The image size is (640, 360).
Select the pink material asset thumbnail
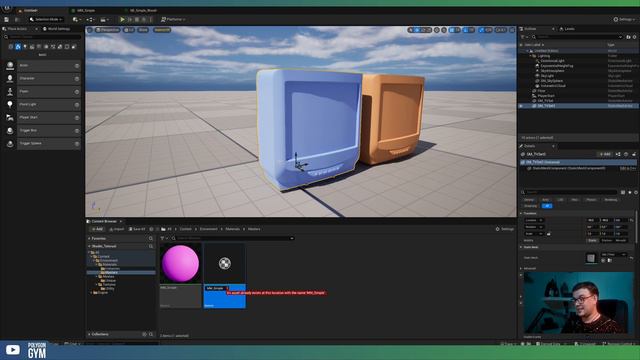point(180,263)
